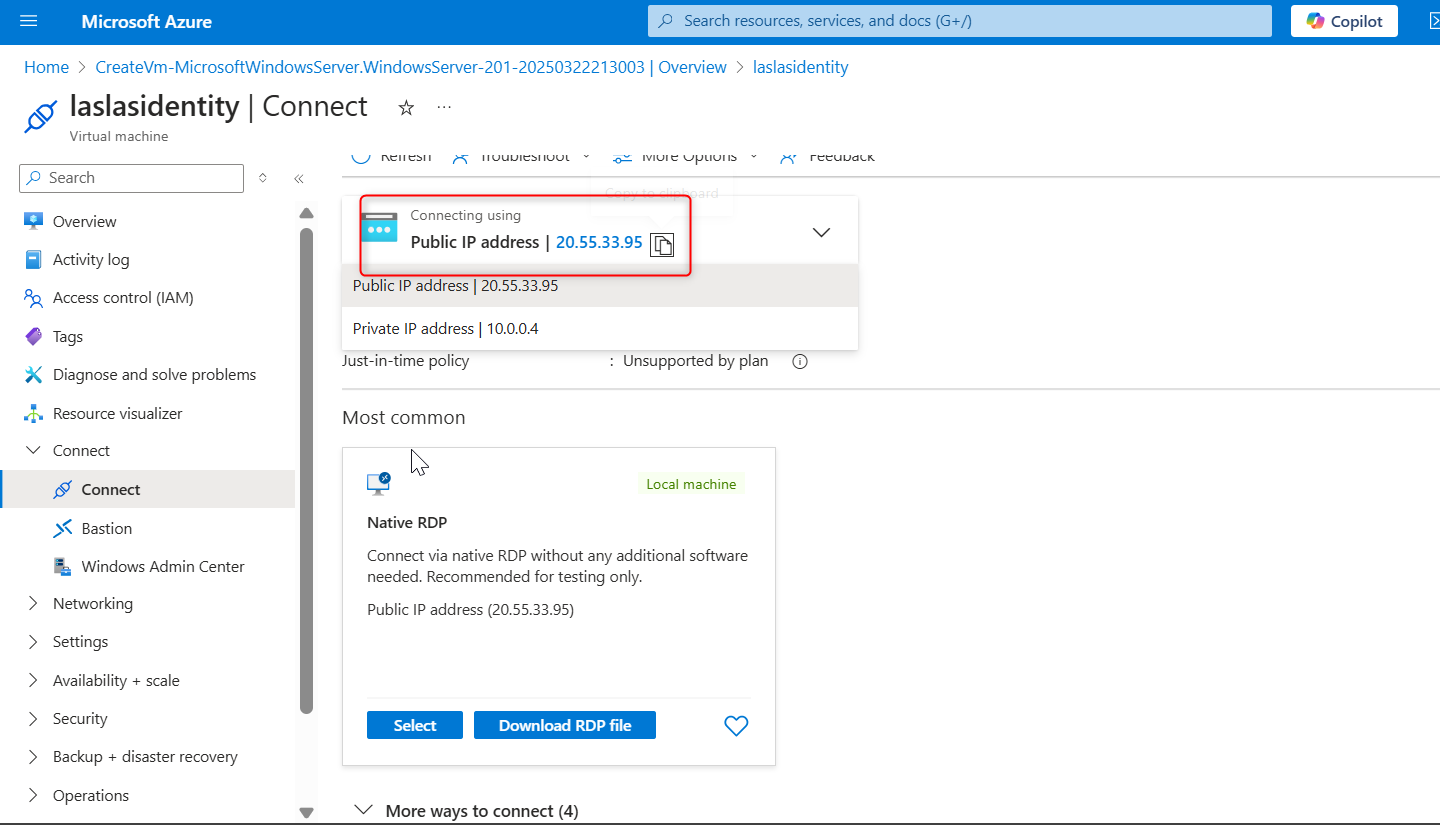Viewport: 1440px width, 825px height.
Task: Click the Most common heading
Action: 404,418
